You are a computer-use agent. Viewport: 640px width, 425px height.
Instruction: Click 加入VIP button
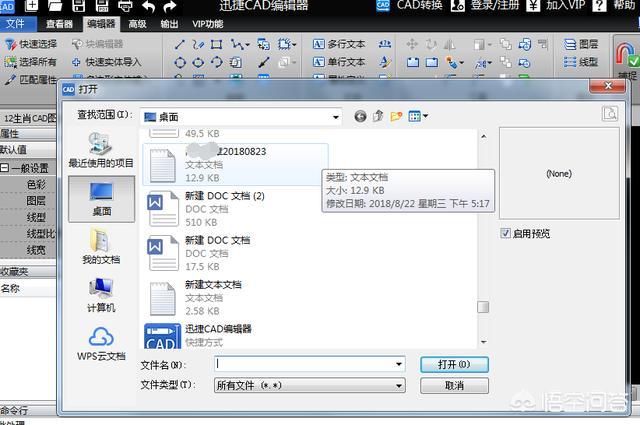[x=555, y=5]
